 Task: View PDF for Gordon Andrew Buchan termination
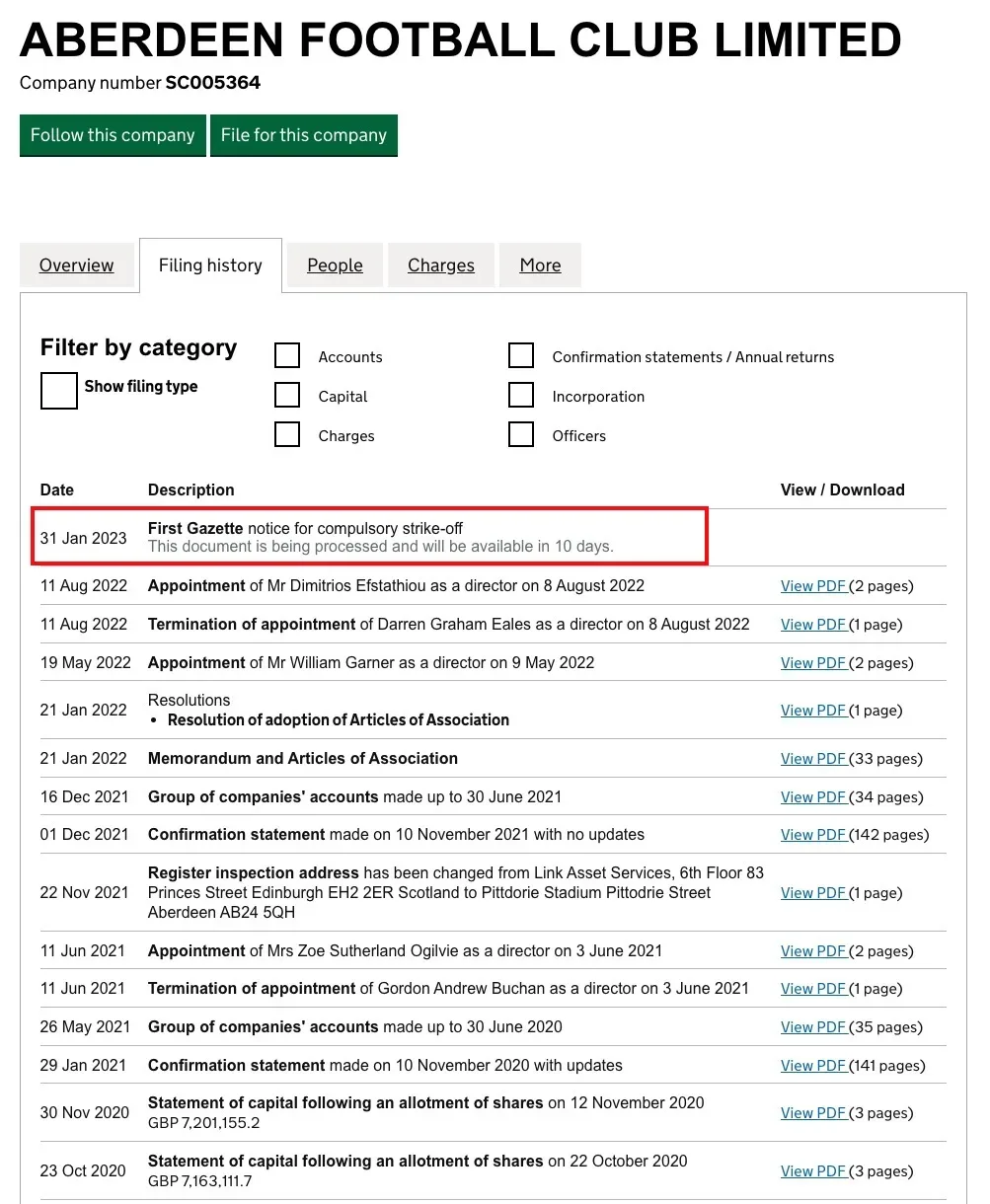[x=813, y=989]
